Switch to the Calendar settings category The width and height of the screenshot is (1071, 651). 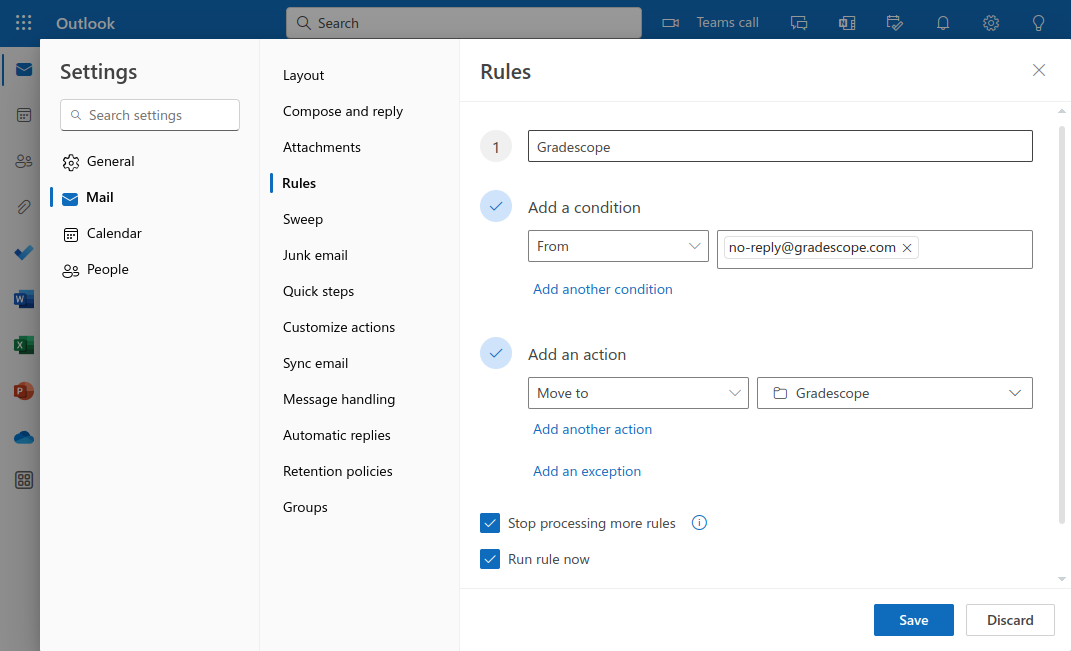[114, 233]
